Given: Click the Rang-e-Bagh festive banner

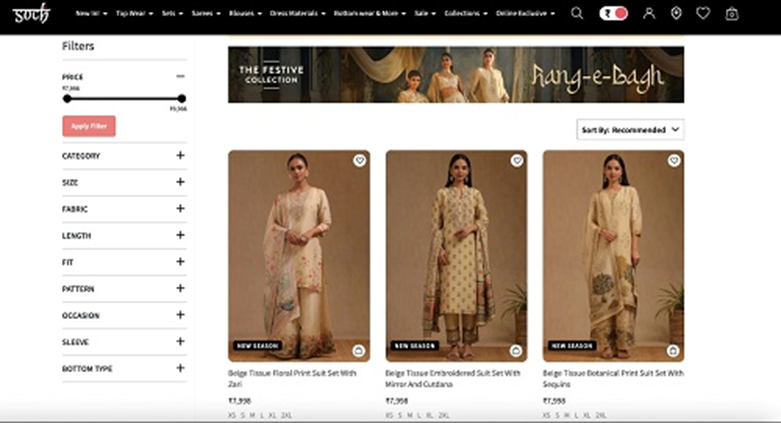Looking at the screenshot, I should click(x=456, y=75).
